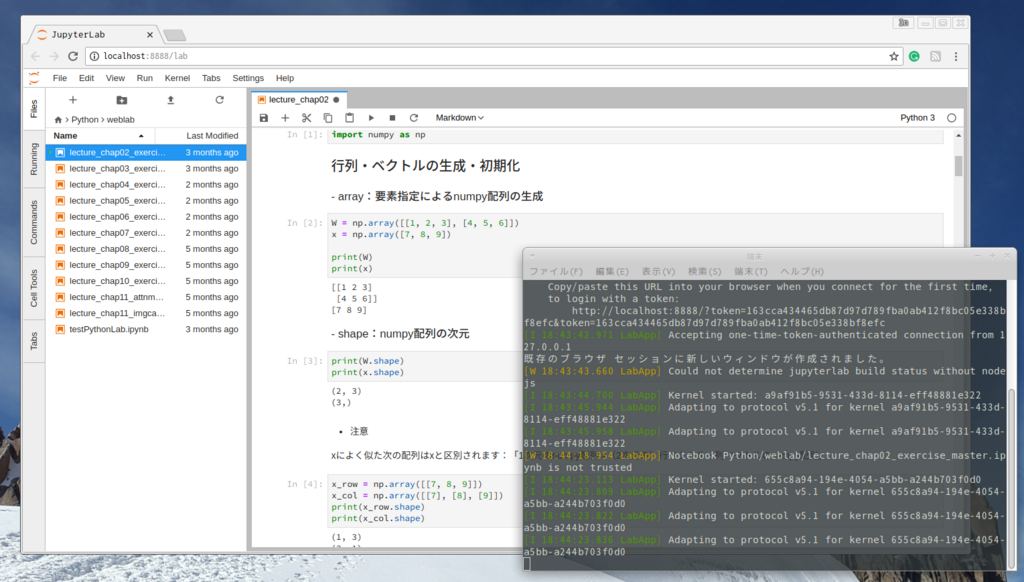The image size is (1024, 582).
Task: Open the Edit menu
Action: [x=86, y=78]
